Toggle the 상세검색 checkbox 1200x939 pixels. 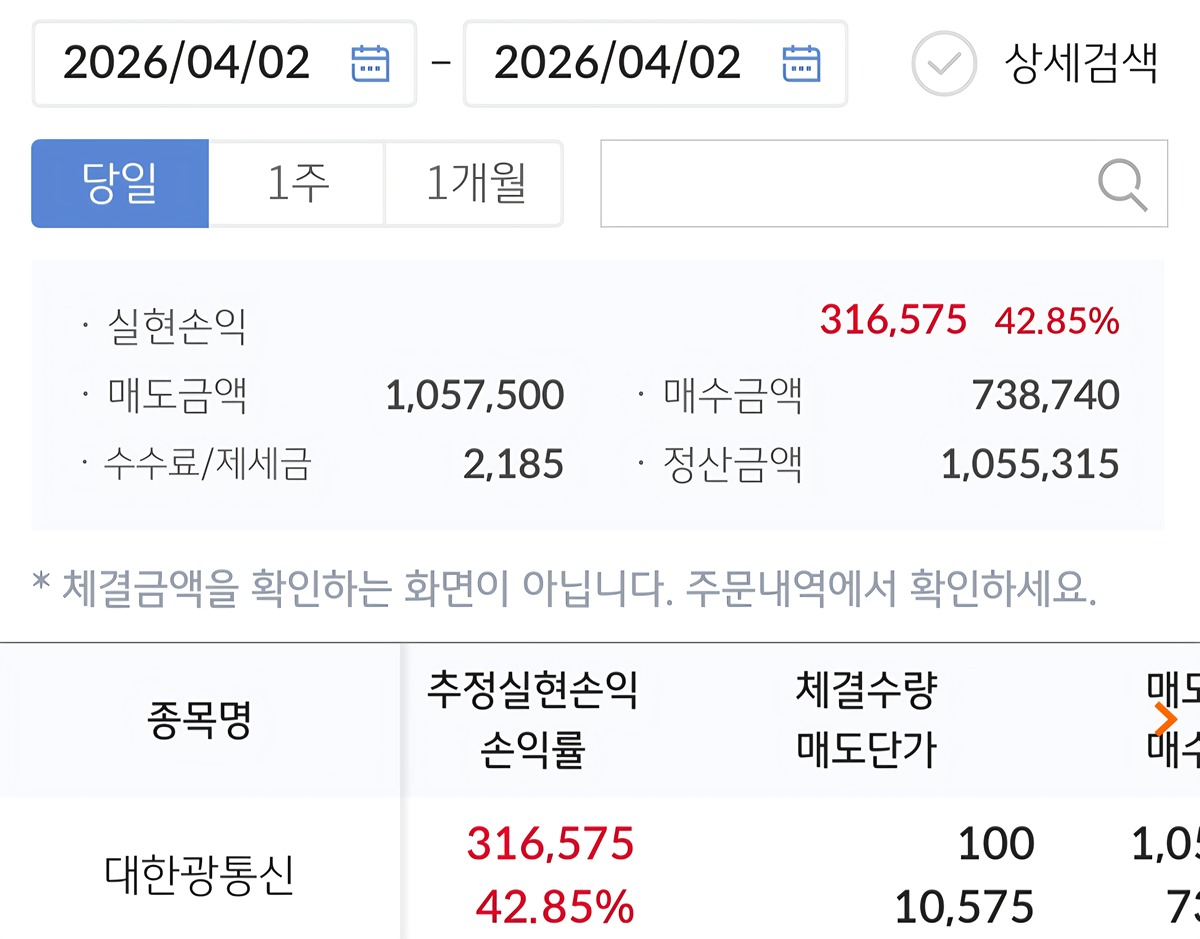(x=943, y=63)
